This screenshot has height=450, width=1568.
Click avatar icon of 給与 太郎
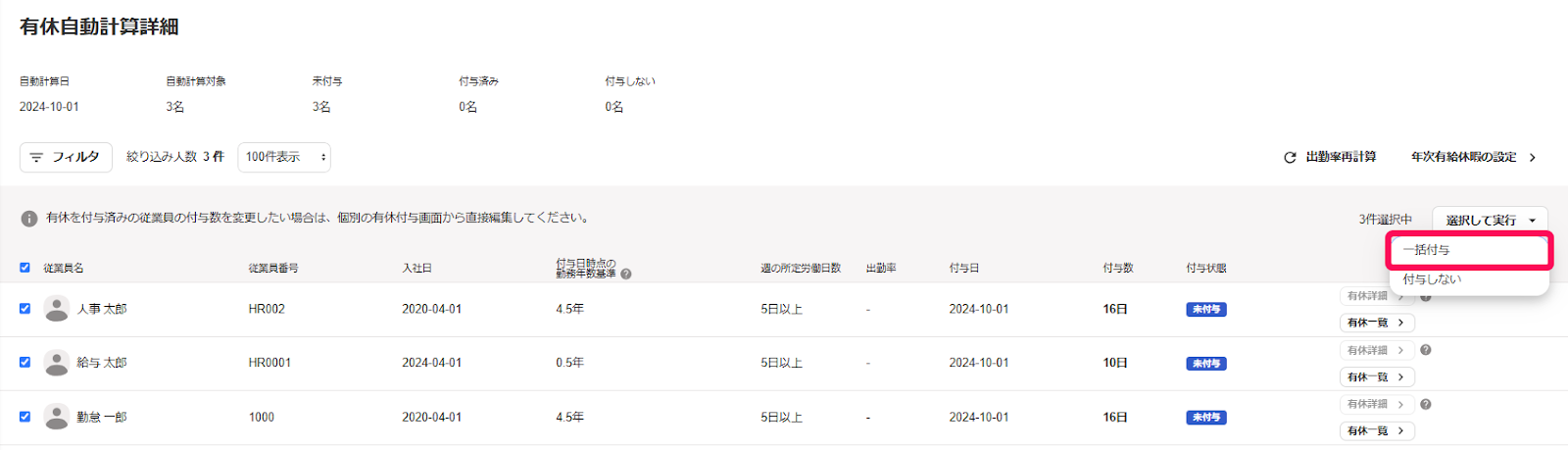click(57, 363)
